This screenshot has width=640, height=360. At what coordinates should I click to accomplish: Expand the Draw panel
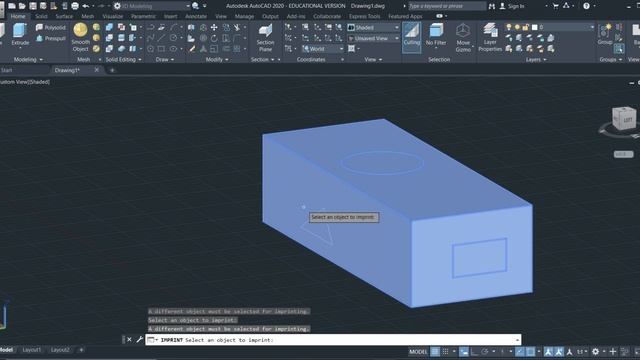164,60
